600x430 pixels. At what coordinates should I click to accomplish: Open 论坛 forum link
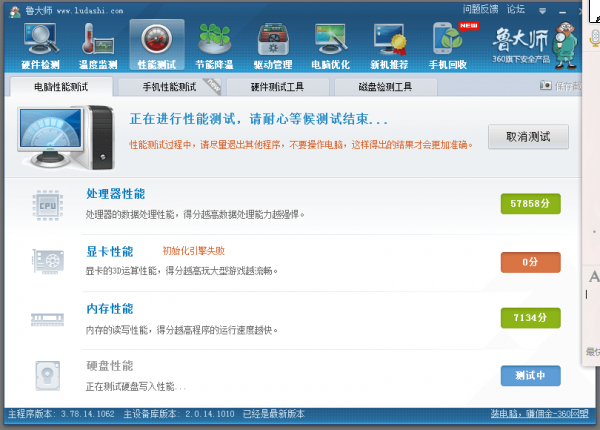pyautogui.click(x=516, y=9)
